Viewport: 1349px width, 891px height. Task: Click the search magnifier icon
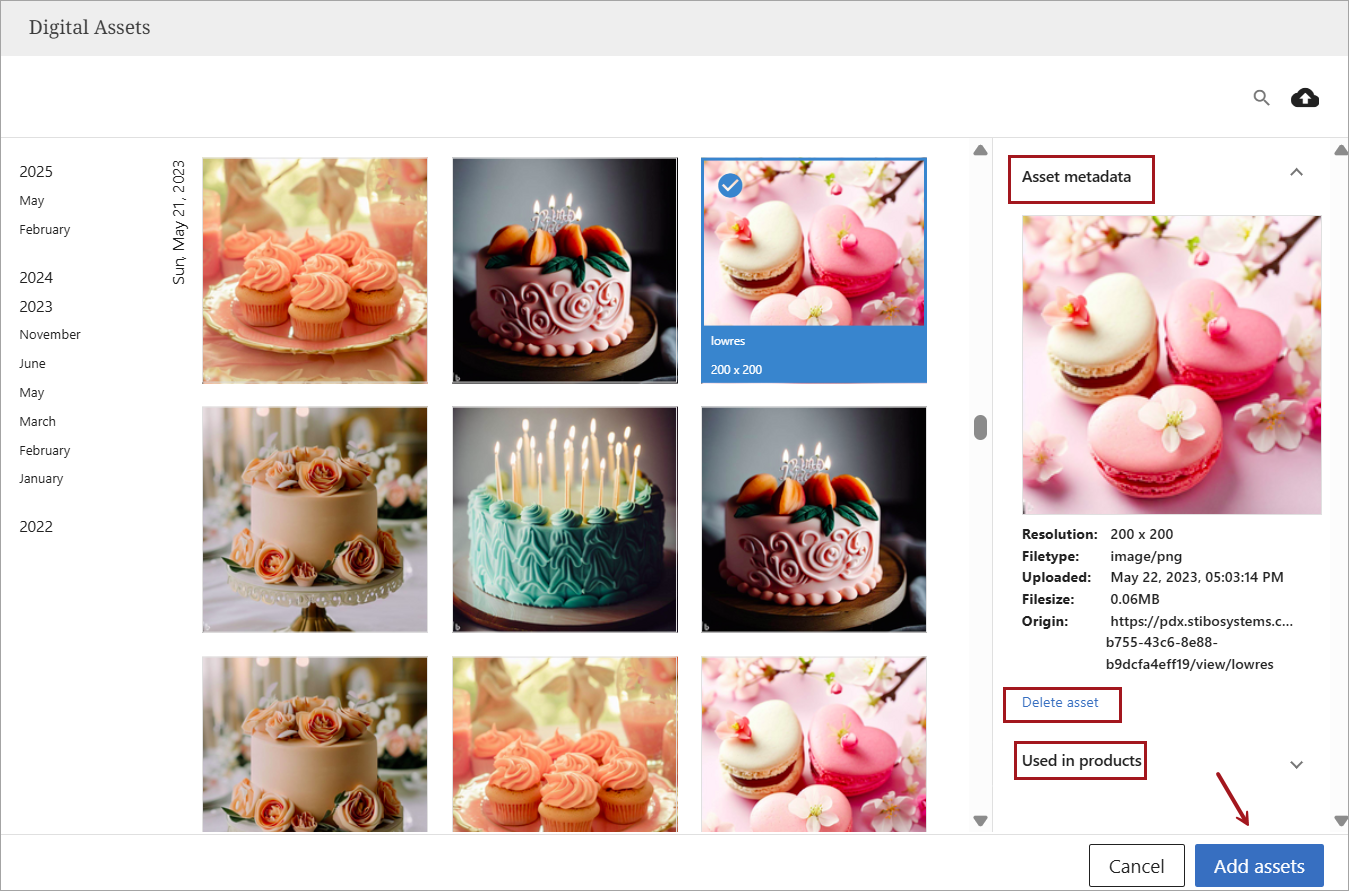point(1261,97)
